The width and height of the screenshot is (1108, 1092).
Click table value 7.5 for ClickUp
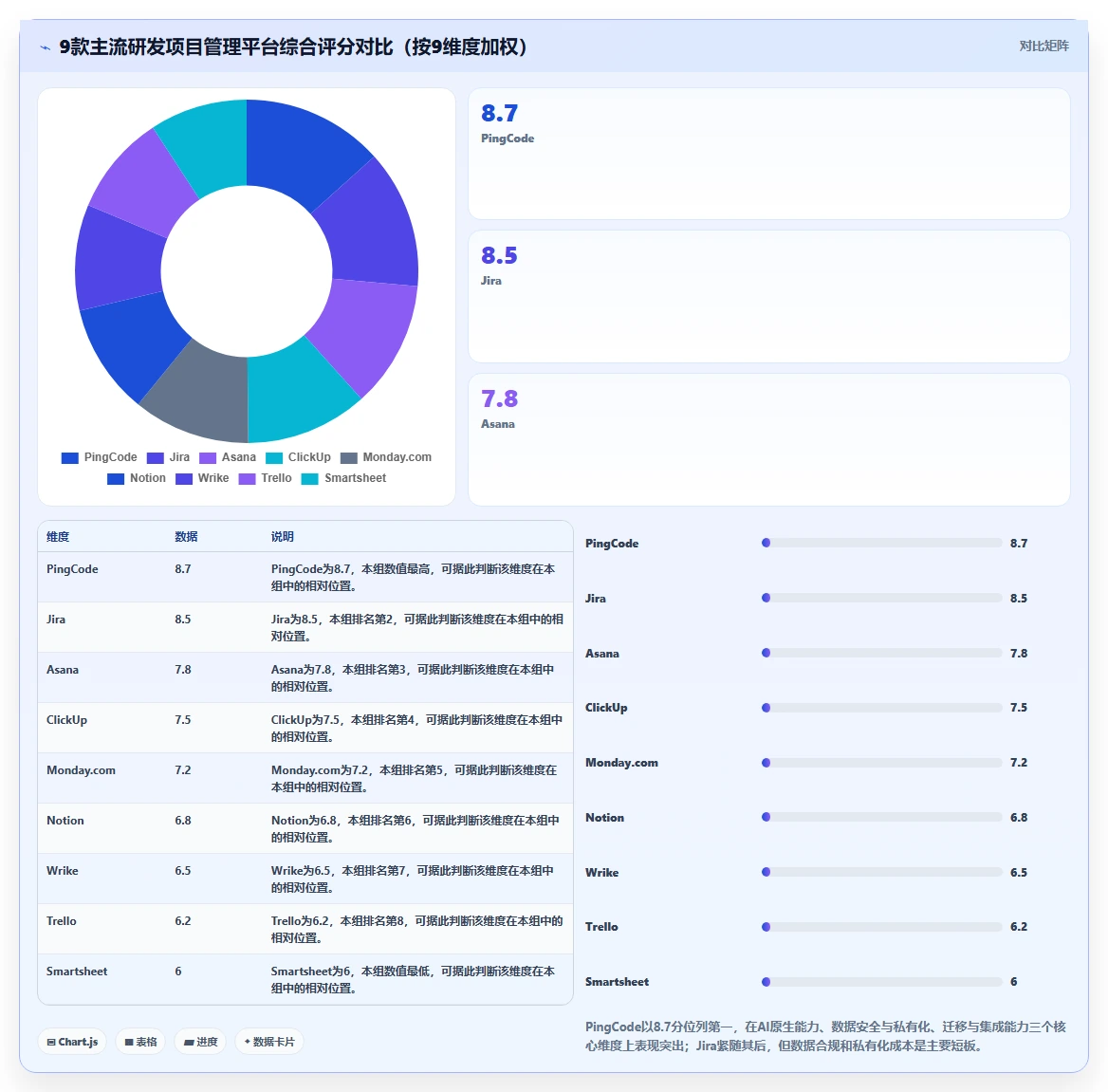(183, 719)
